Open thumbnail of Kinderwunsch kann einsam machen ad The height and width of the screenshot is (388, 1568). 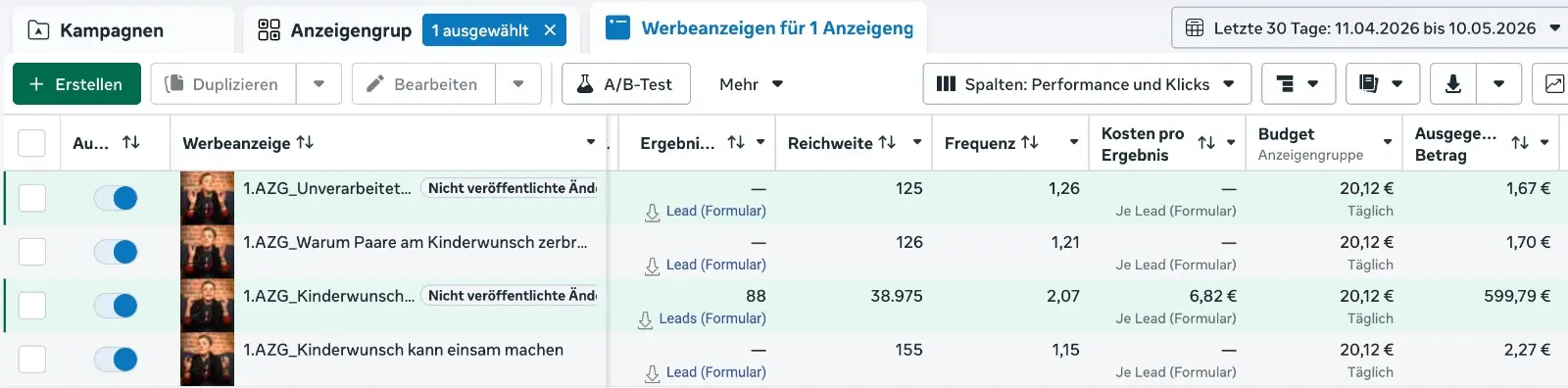pyautogui.click(x=207, y=360)
